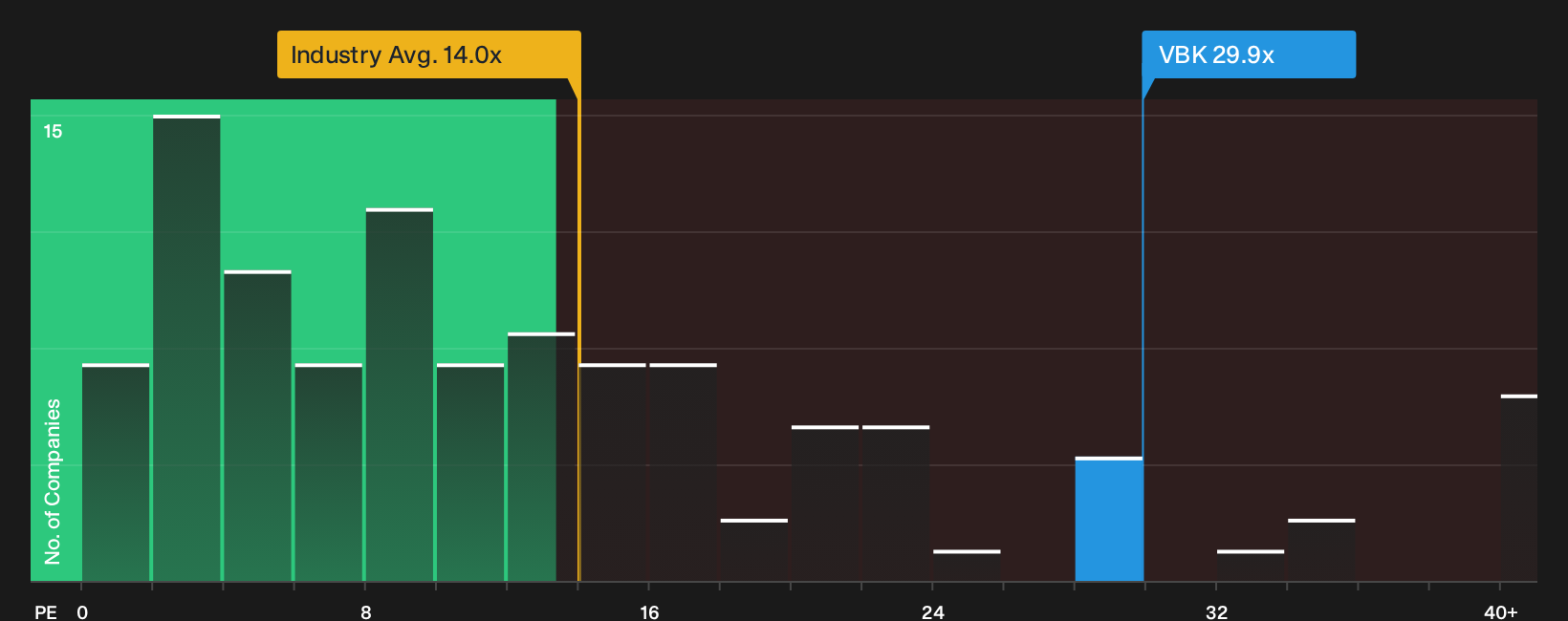Click the x-axis label 8
This screenshot has width=1568, height=621.
[x=366, y=612]
